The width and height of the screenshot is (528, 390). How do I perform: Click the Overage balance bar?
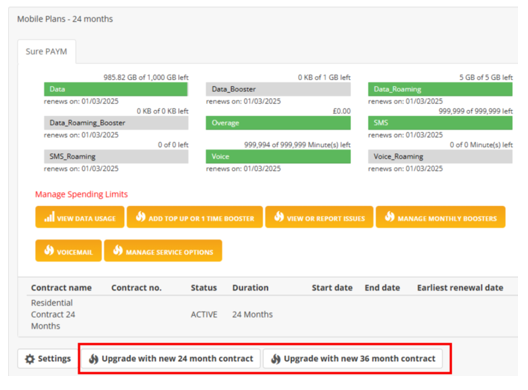point(278,123)
